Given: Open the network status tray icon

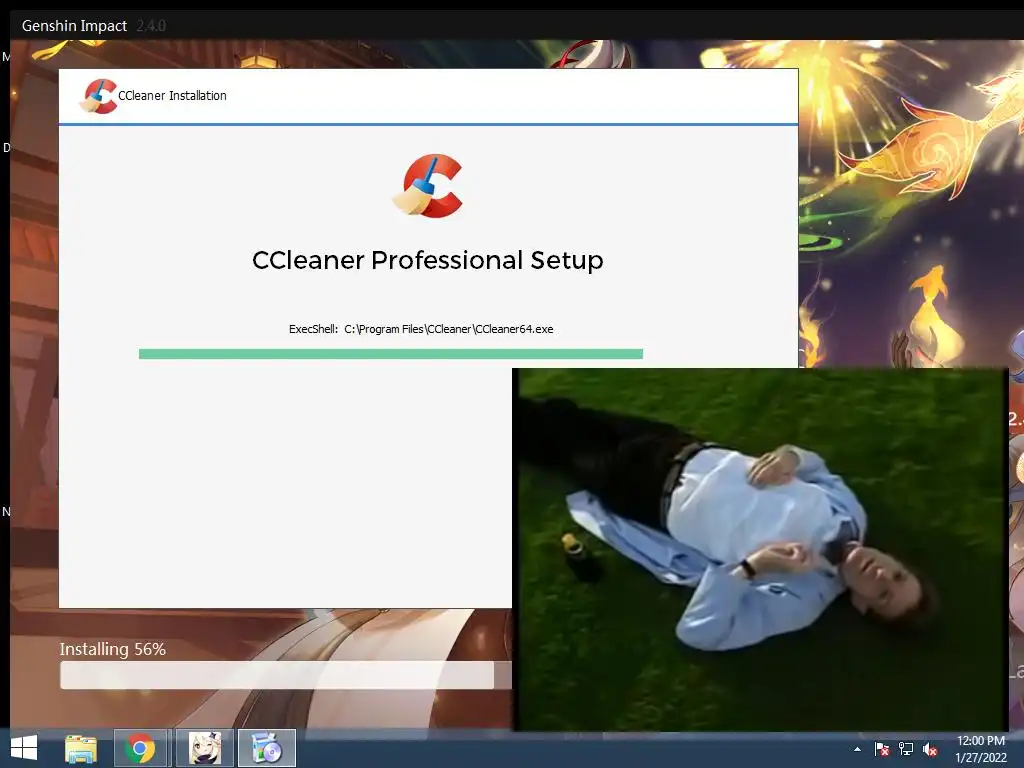Looking at the screenshot, I should (906, 749).
